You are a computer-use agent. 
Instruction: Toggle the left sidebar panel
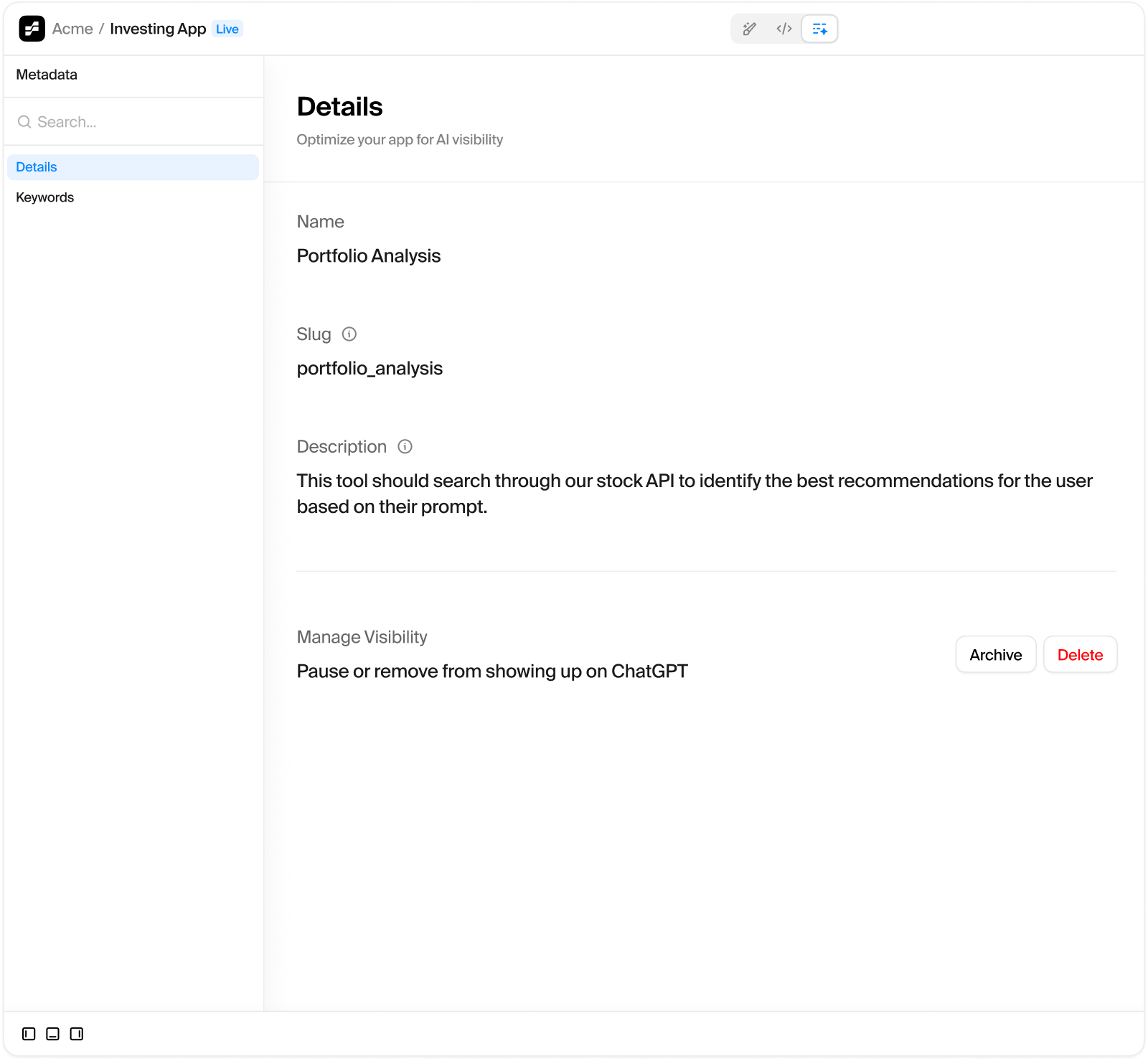29,1034
